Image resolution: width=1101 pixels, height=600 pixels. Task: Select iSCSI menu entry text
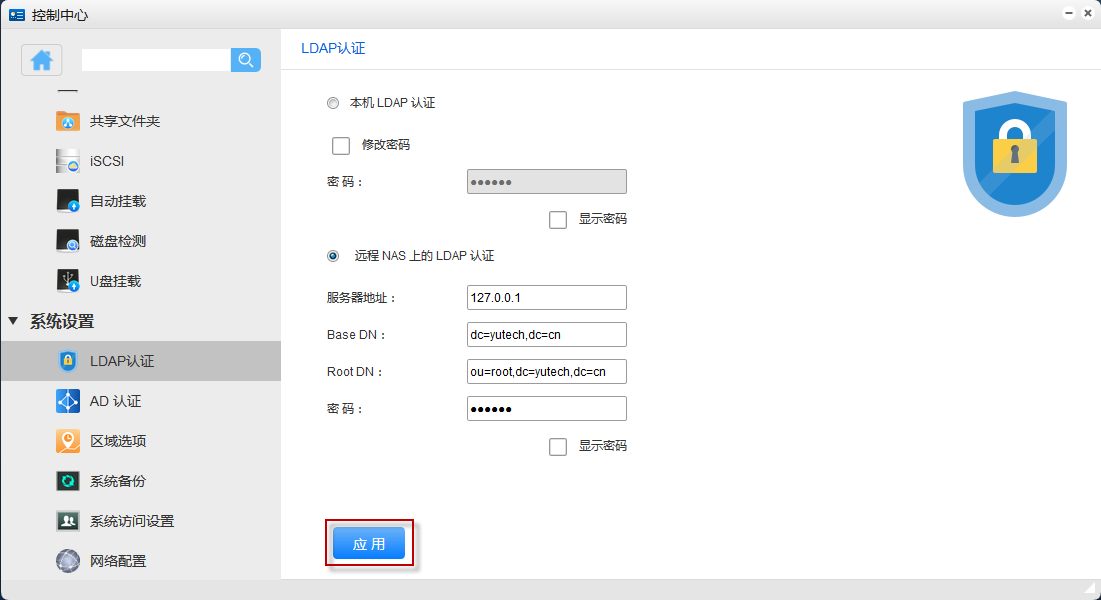pos(107,161)
